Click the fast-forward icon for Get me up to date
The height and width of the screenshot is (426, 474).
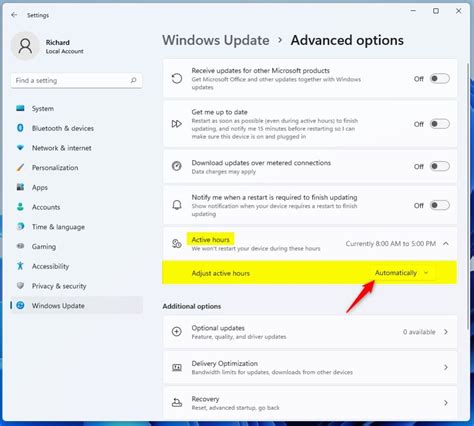[177, 124]
